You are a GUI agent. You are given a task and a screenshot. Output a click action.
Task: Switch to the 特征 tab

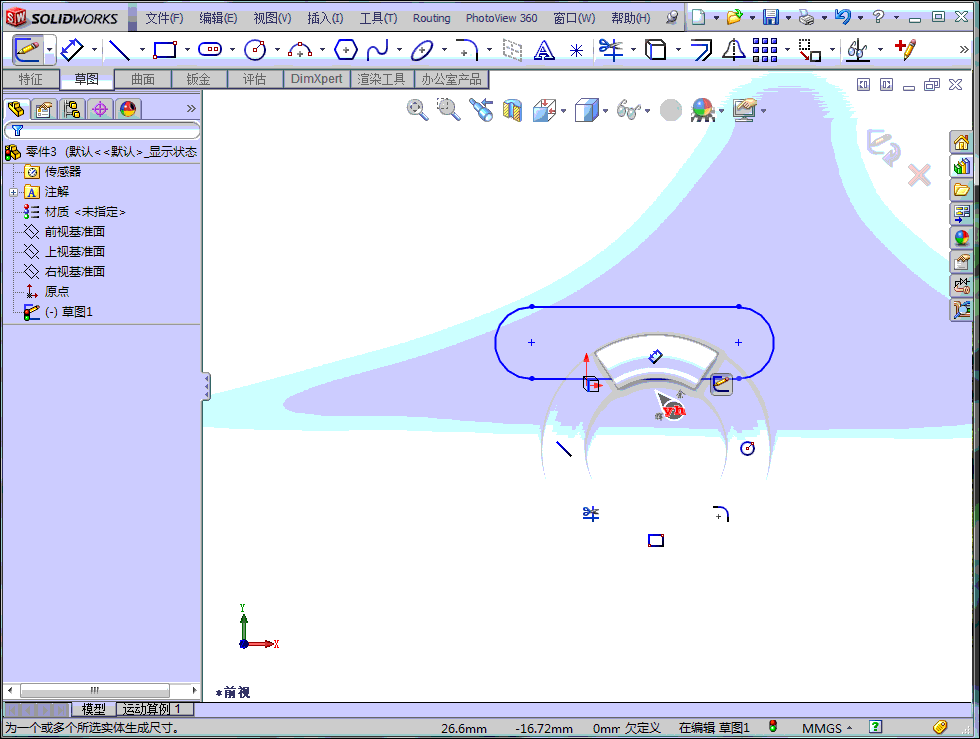[x=31, y=79]
